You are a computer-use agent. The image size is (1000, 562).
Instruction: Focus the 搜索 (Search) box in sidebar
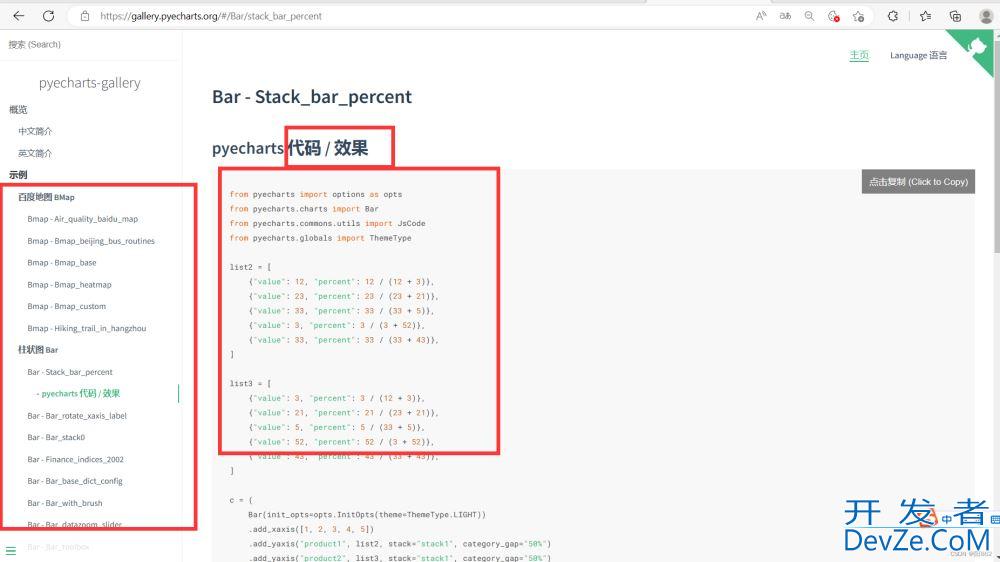(x=91, y=45)
